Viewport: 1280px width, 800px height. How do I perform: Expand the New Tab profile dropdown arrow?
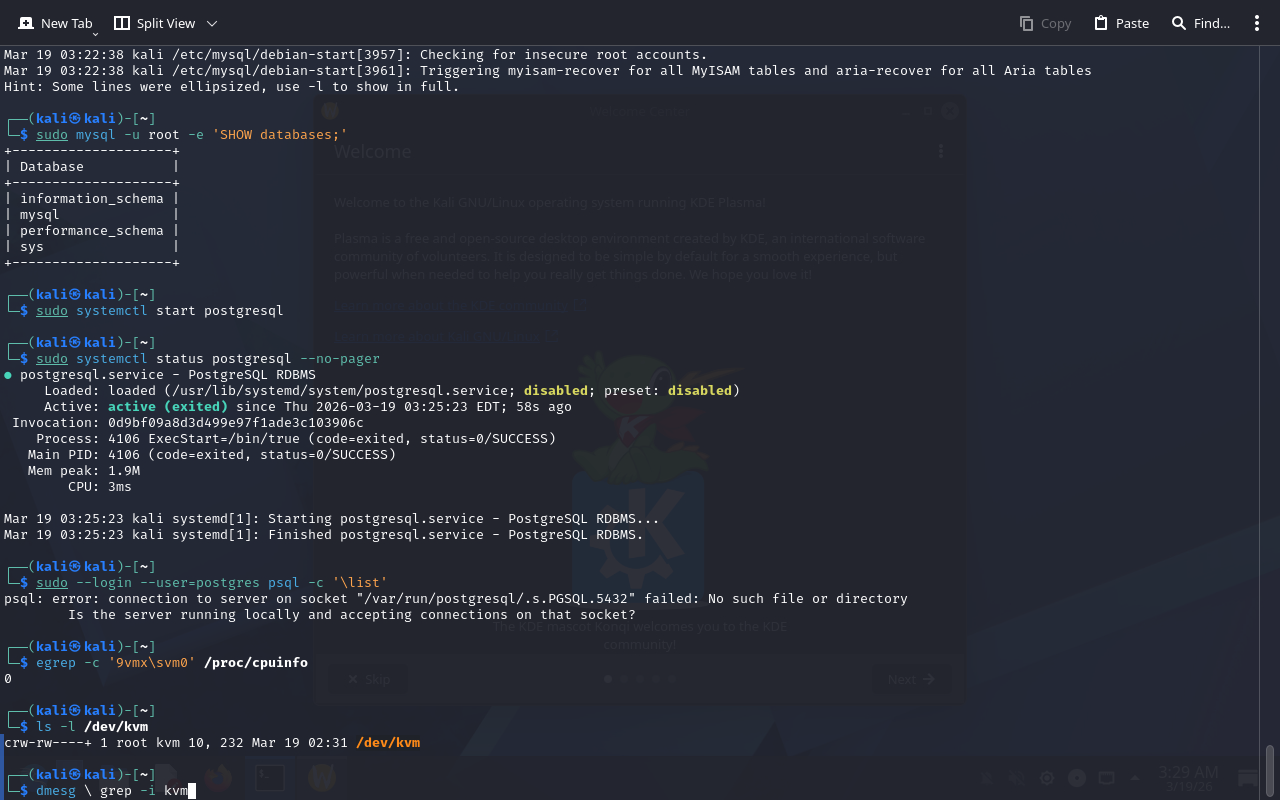click(96, 35)
